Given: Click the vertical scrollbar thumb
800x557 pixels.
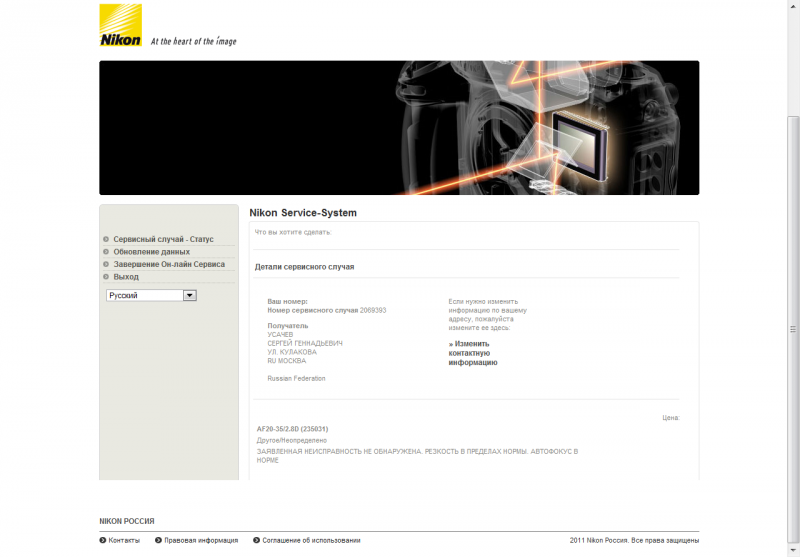Looking at the screenshot, I should pyautogui.click(x=793, y=329).
